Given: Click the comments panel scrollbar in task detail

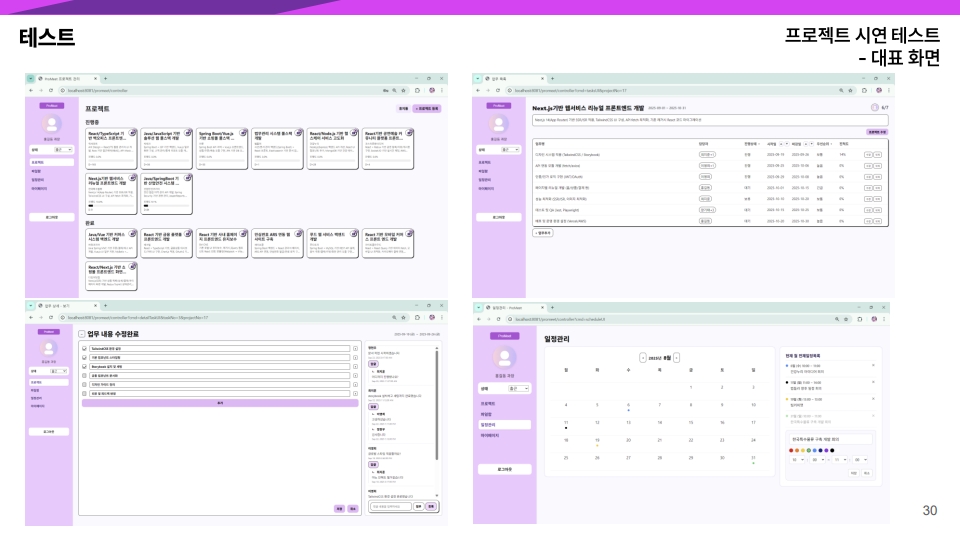Looking at the screenshot, I should (x=437, y=404).
